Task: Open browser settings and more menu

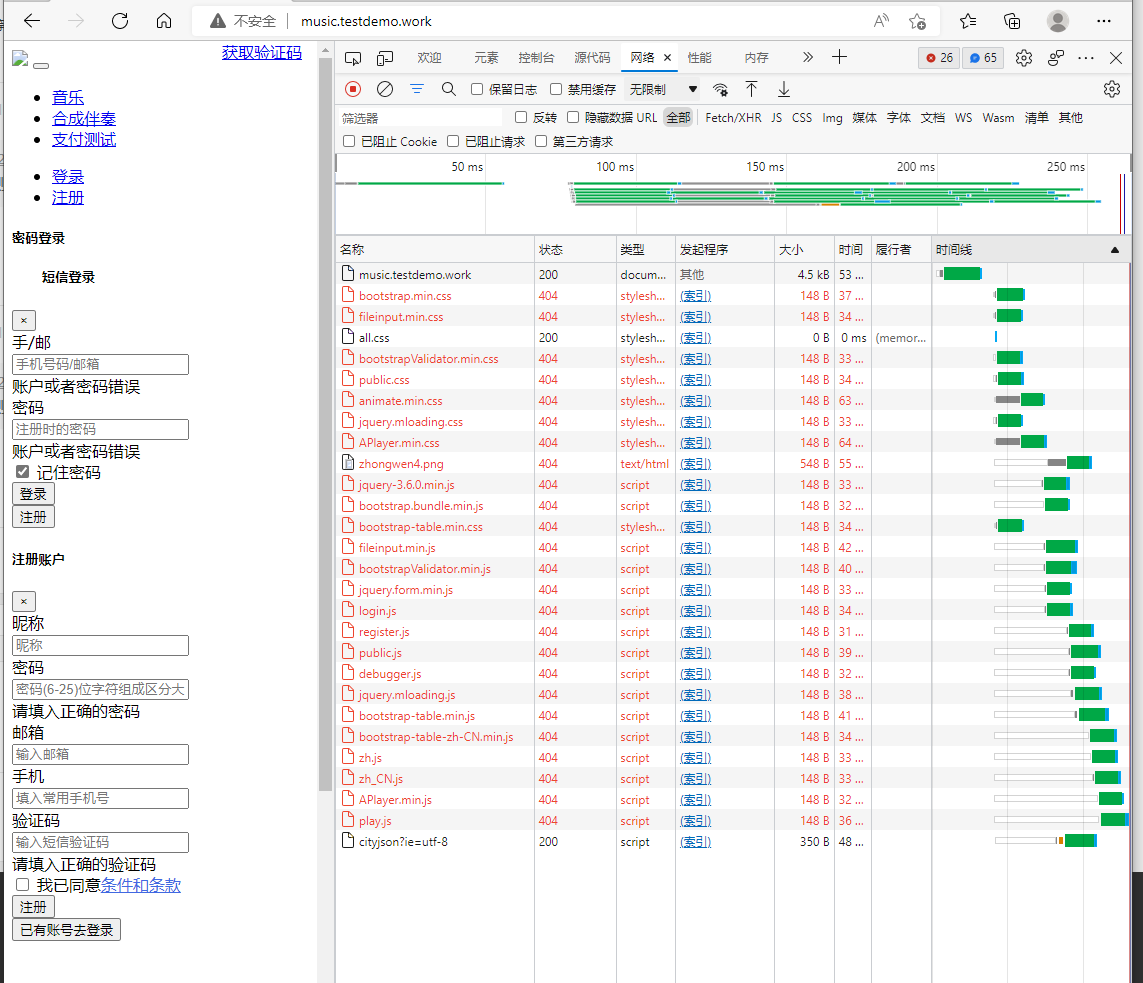Action: tap(1104, 21)
